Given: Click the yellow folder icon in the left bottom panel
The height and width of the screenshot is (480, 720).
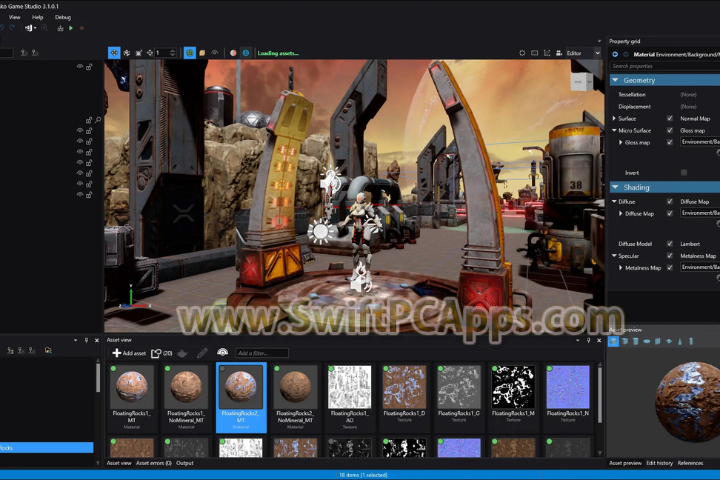Looking at the screenshot, I should (x=48, y=350).
